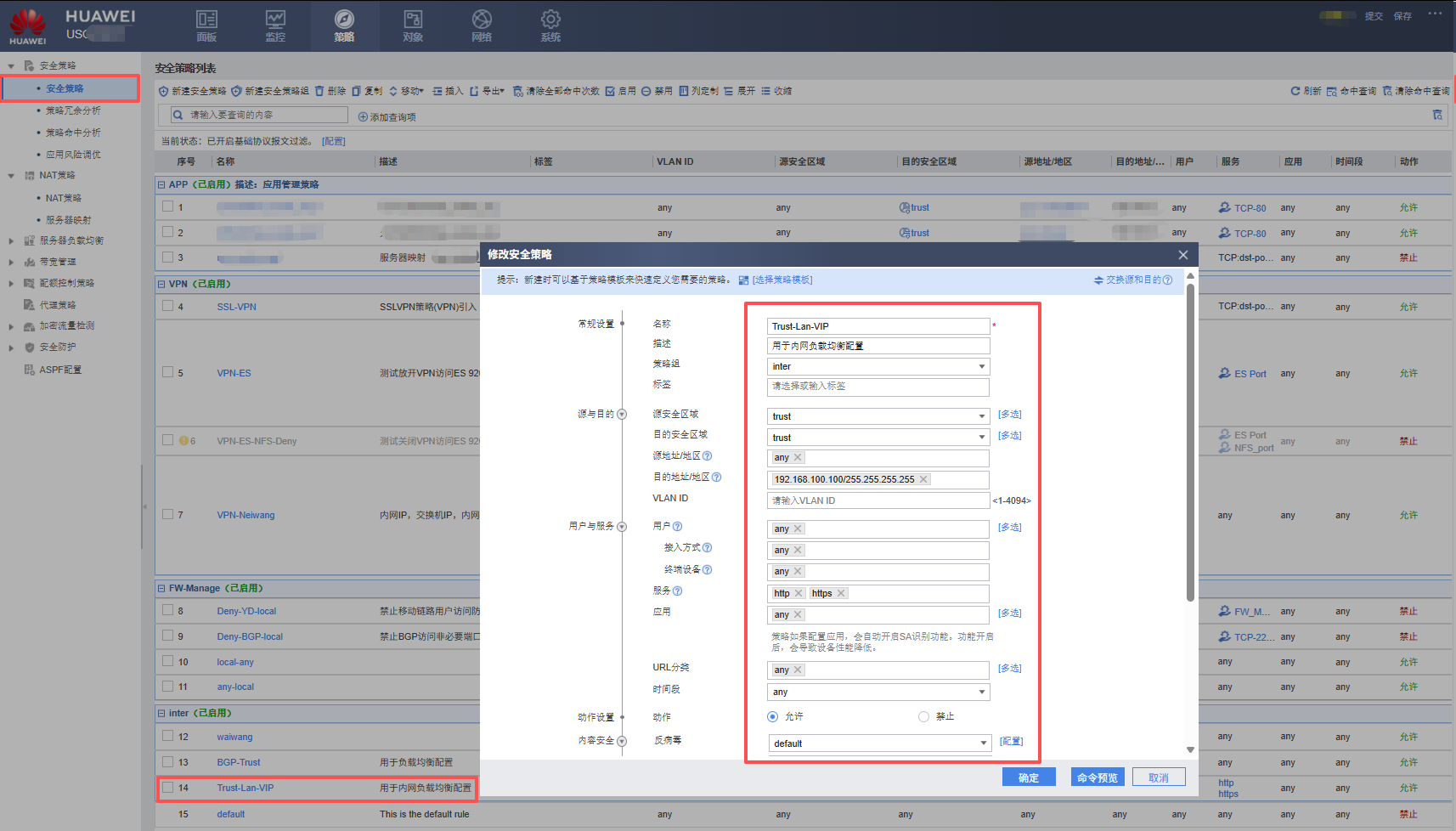The image size is (1456, 831).
Task: Click the 清除命中查询 toolbar icon
Action: 1387,91
